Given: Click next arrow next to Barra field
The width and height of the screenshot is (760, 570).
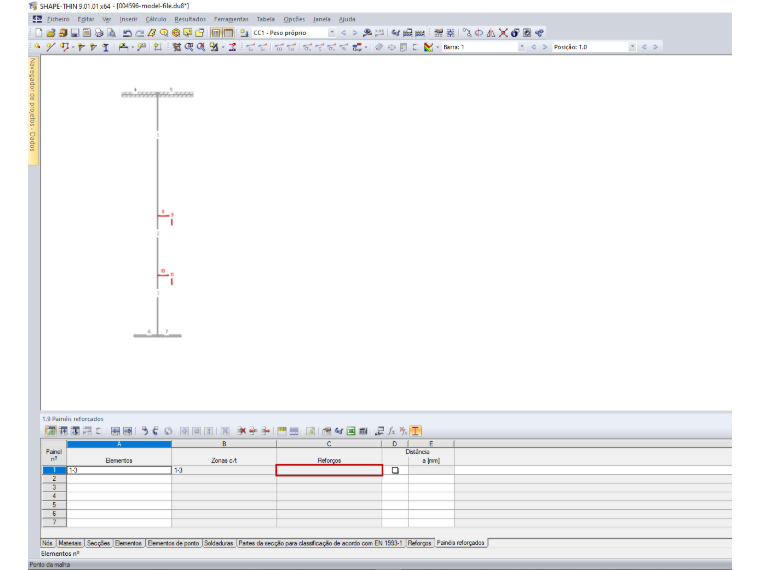Looking at the screenshot, I should pos(545,47).
